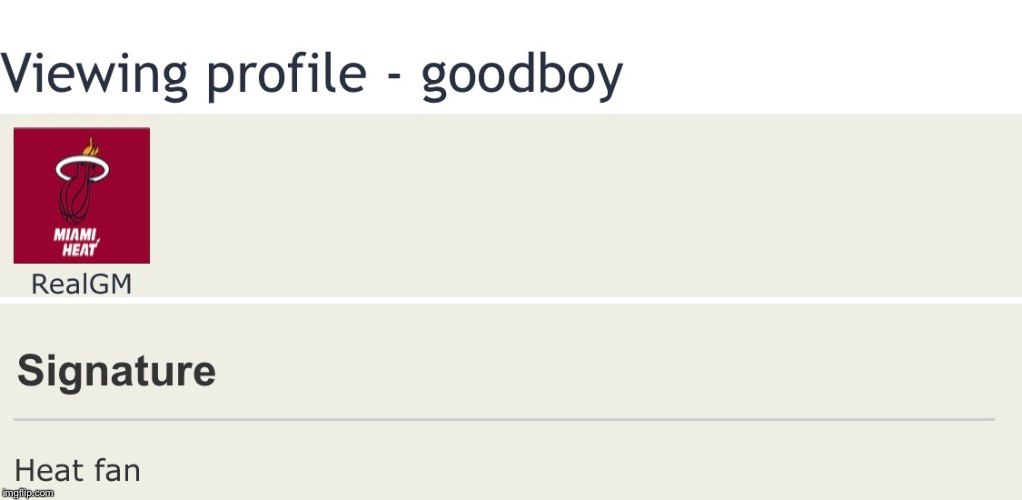Click the white gap separating the two panels
Viewport: 1022px width, 500px height.
(511, 301)
